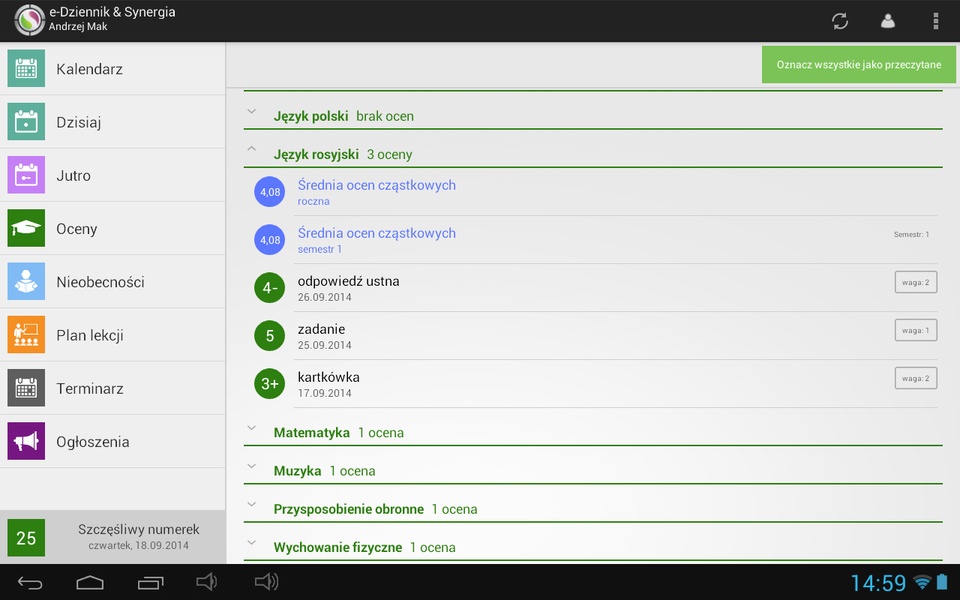Viewport: 960px width, 600px height.
Task: Open the recent apps button
Action: [151, 582]
